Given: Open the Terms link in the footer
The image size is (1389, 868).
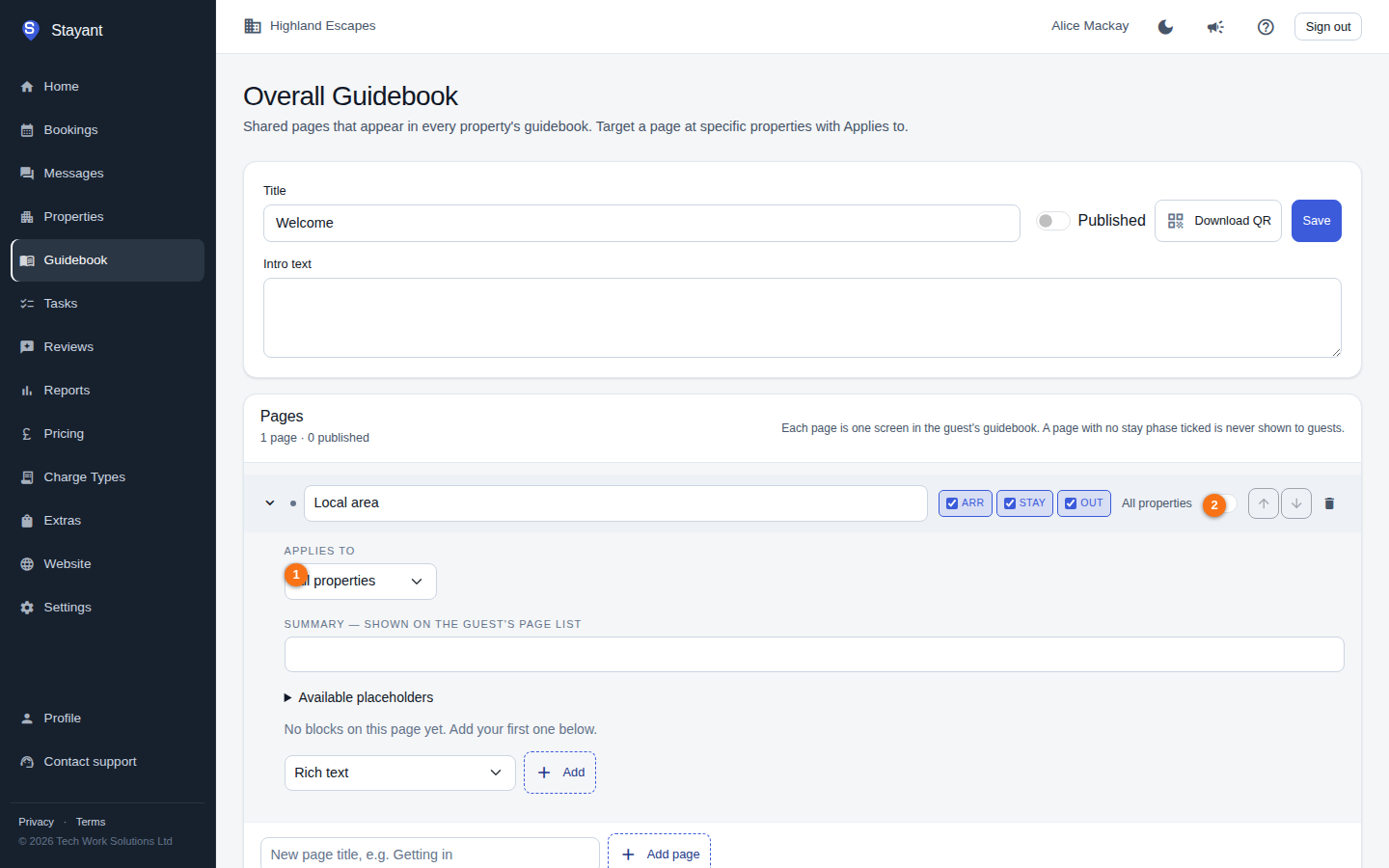Looking at the screenshot, I should tap(91, 822).
